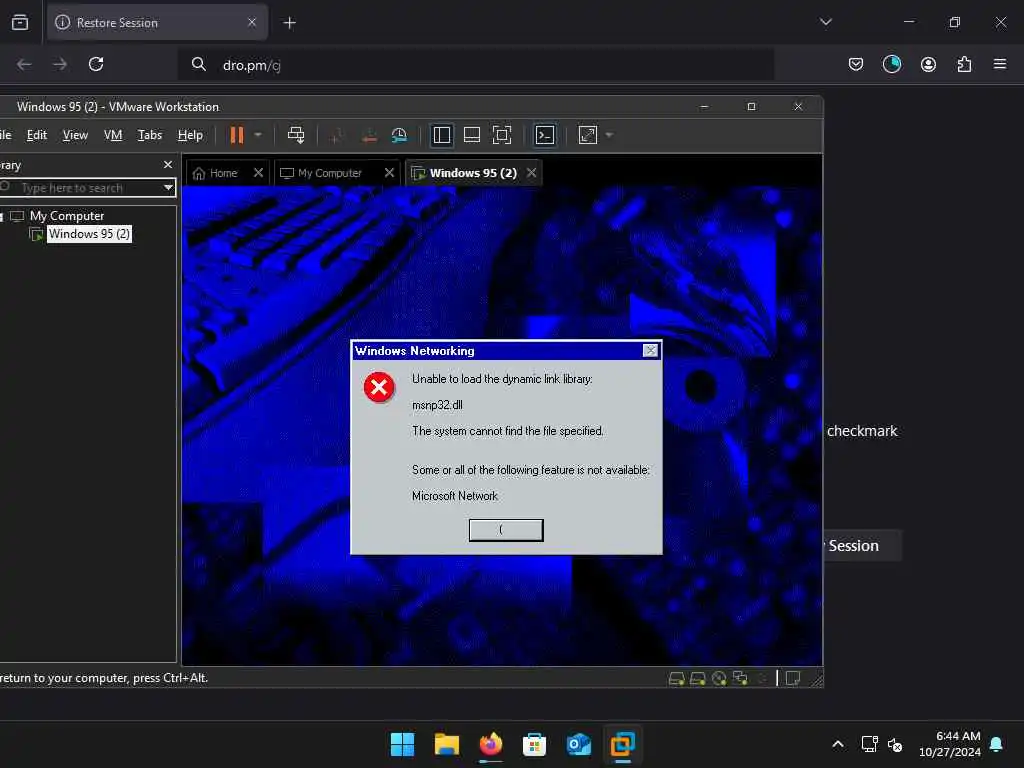Open a new Firefox tab

(x=289, y=23)
